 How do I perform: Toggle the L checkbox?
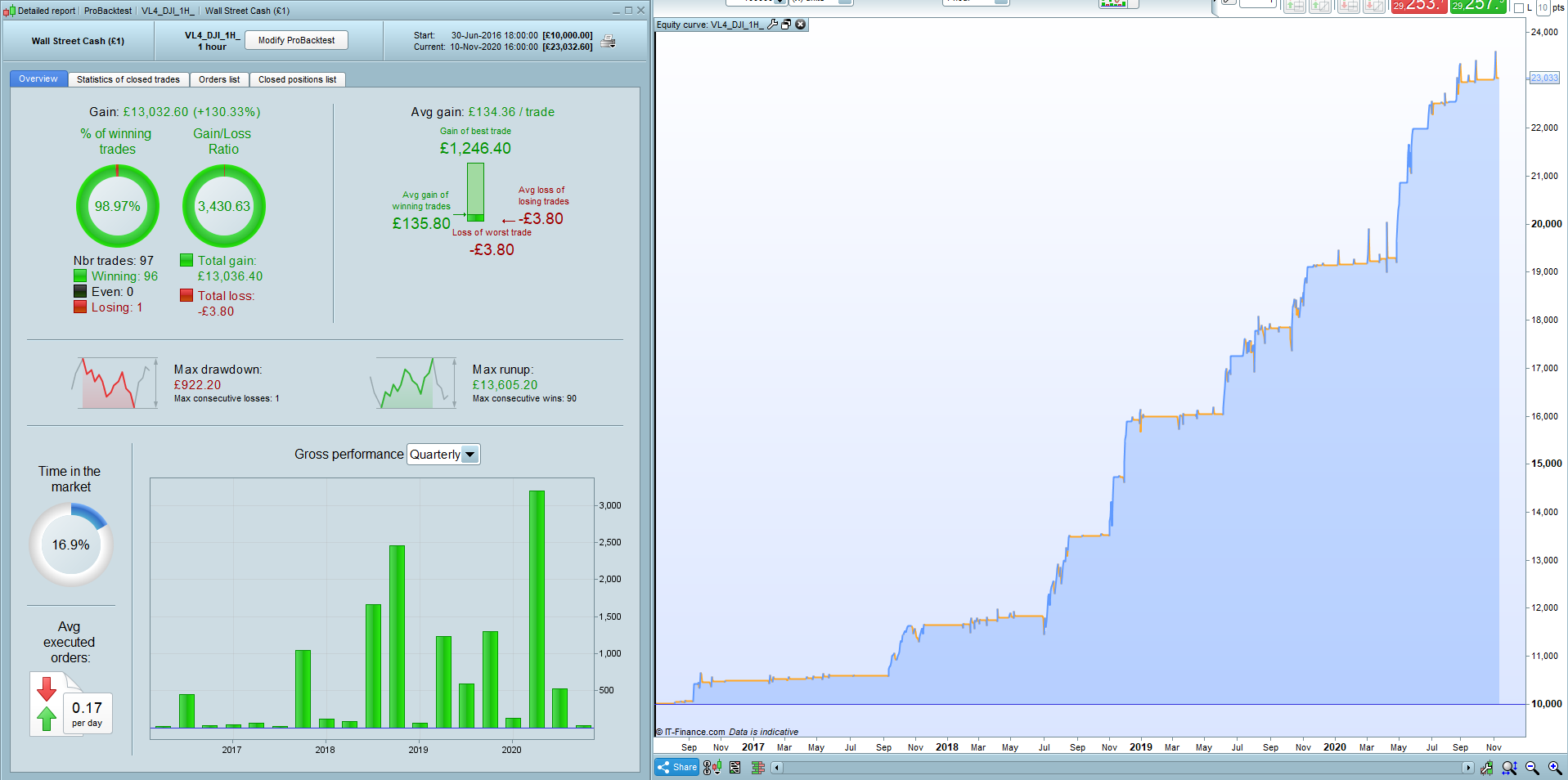tap(1519, 7)
